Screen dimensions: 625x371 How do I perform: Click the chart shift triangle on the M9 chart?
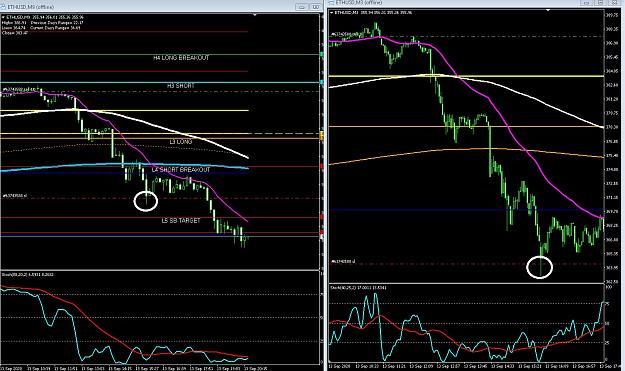point(255,15)
